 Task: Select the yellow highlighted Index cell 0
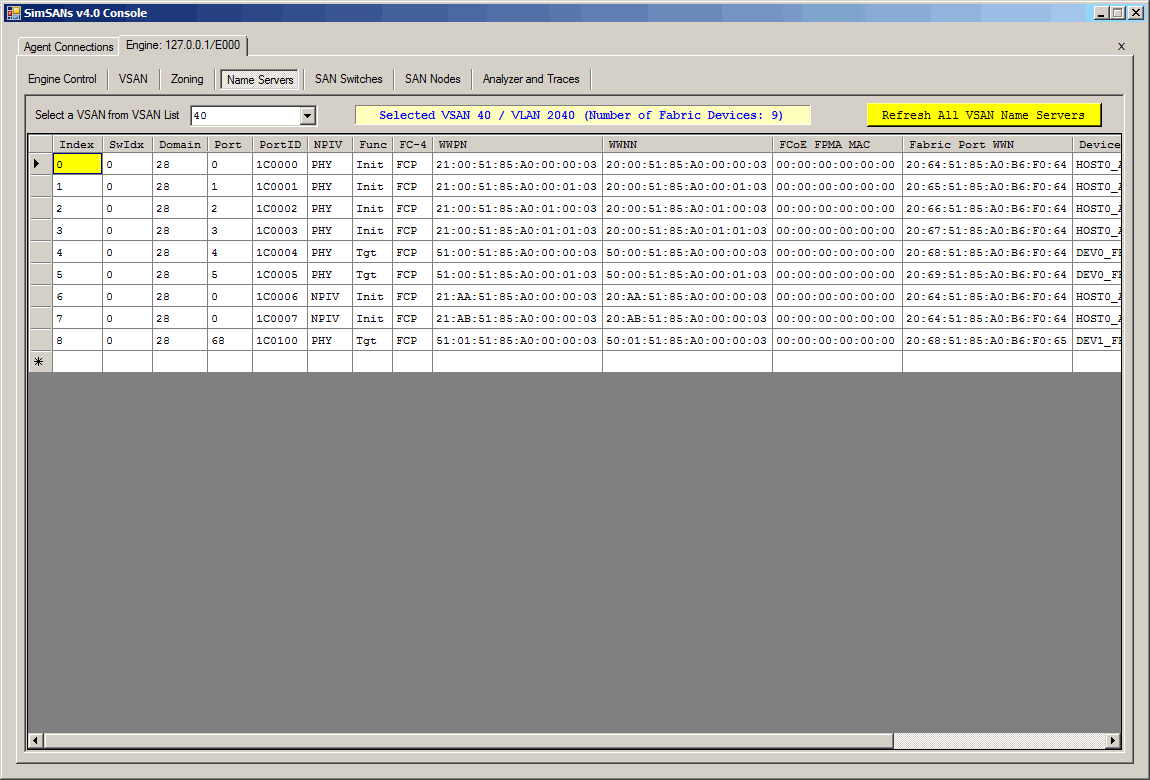(77, 164)
